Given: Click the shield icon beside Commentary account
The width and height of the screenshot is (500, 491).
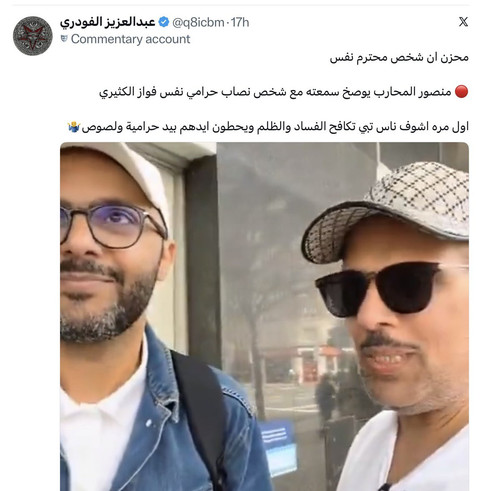Looking at the screenshot, I should [64, 39].
